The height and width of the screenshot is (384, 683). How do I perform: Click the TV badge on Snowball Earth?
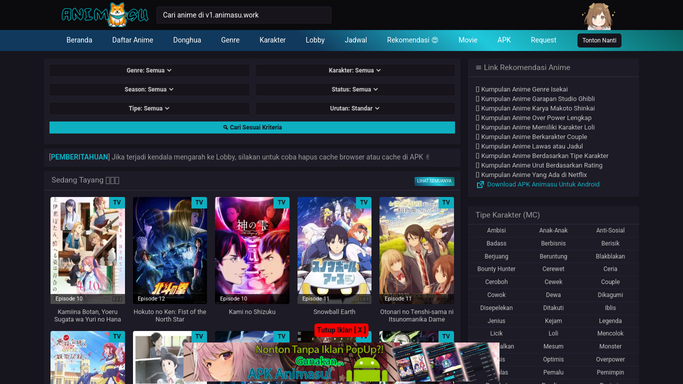[x=364, y=202]
